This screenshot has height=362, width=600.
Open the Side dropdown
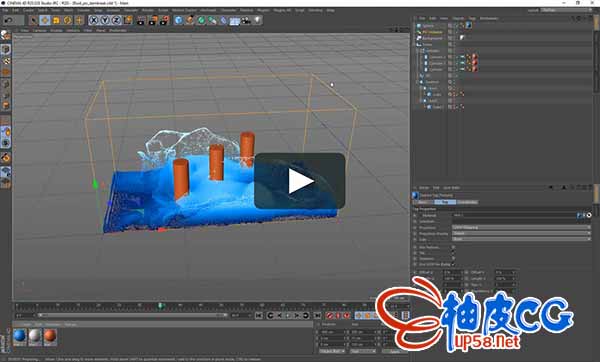pyautogui.click(x=521, y=239)
